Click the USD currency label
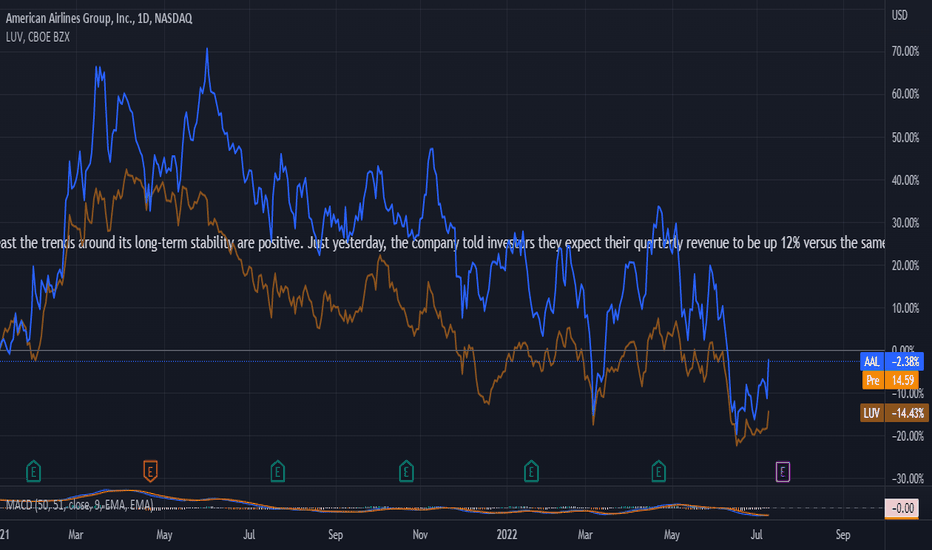 [x=899, y=15]
